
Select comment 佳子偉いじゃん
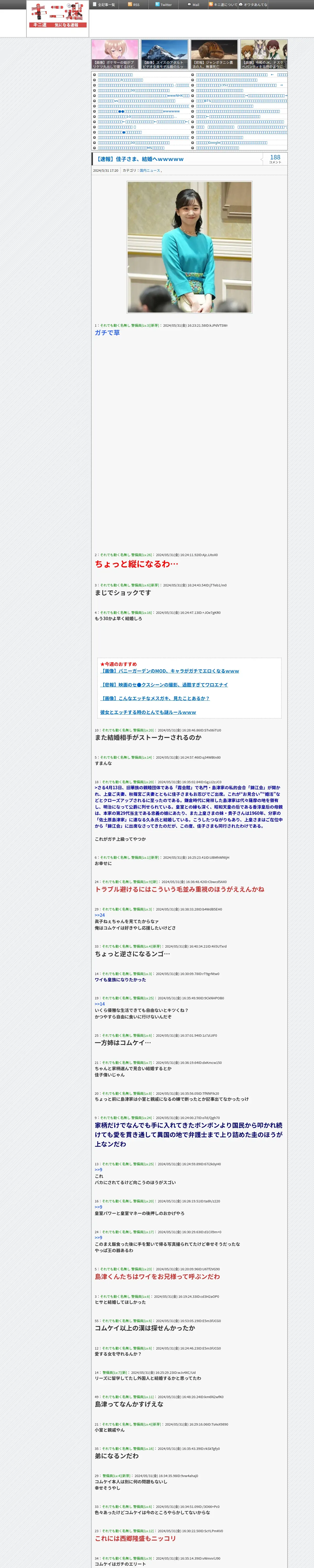tap(110, 1075)
